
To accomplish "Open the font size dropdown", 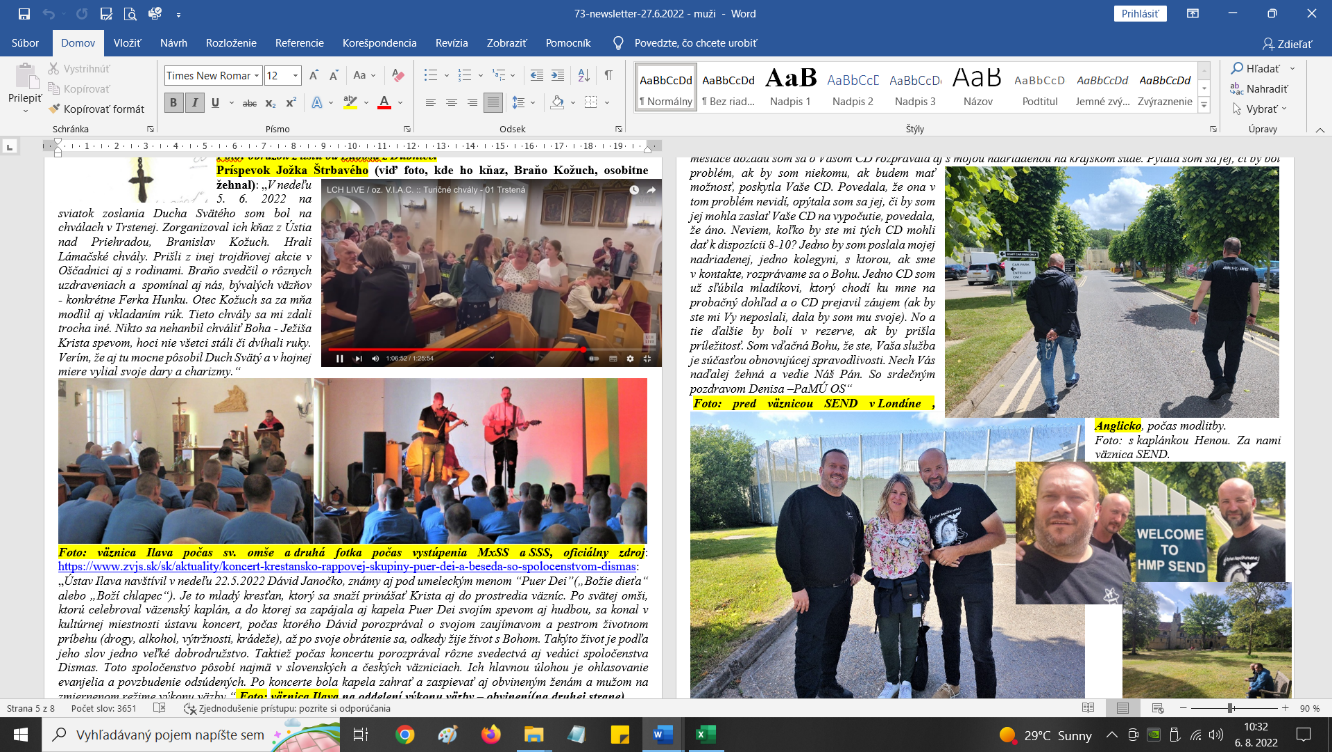I will pos(296,76).
